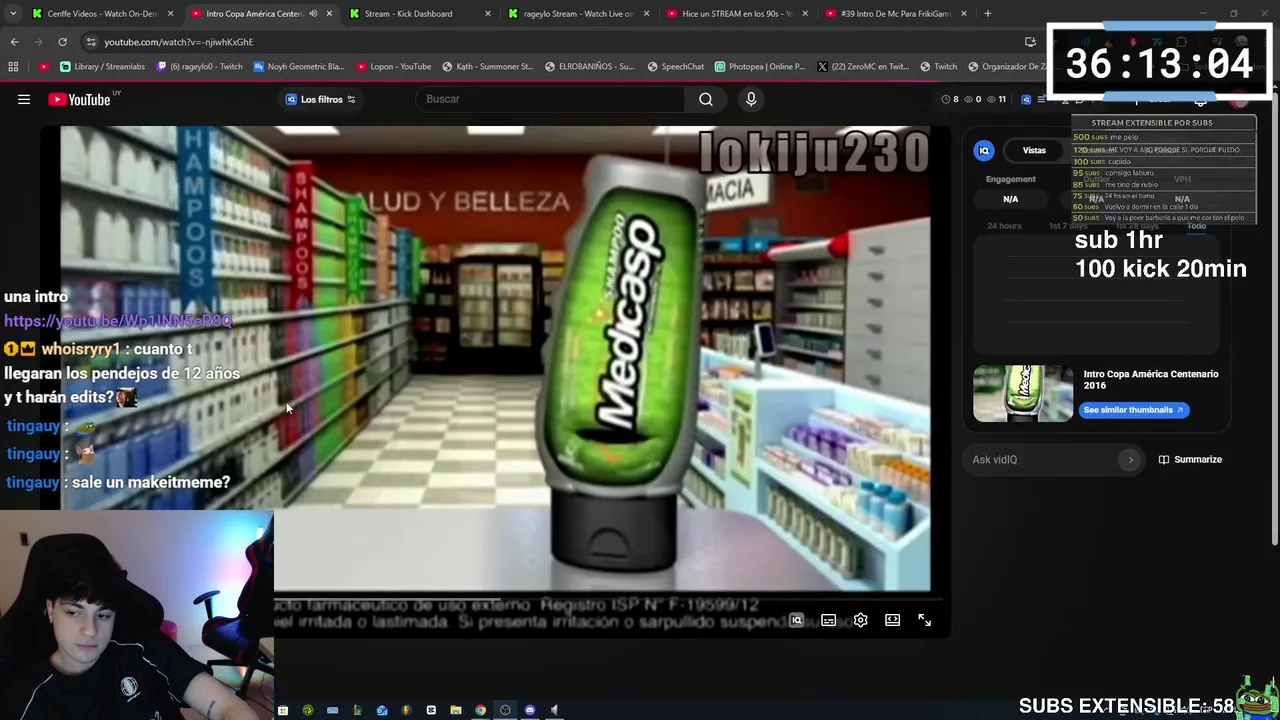Viewport: 1280px width, 720px height.
Task: Switch to Hice un STREAM en los 90s tab
Action: pos(737,13)
